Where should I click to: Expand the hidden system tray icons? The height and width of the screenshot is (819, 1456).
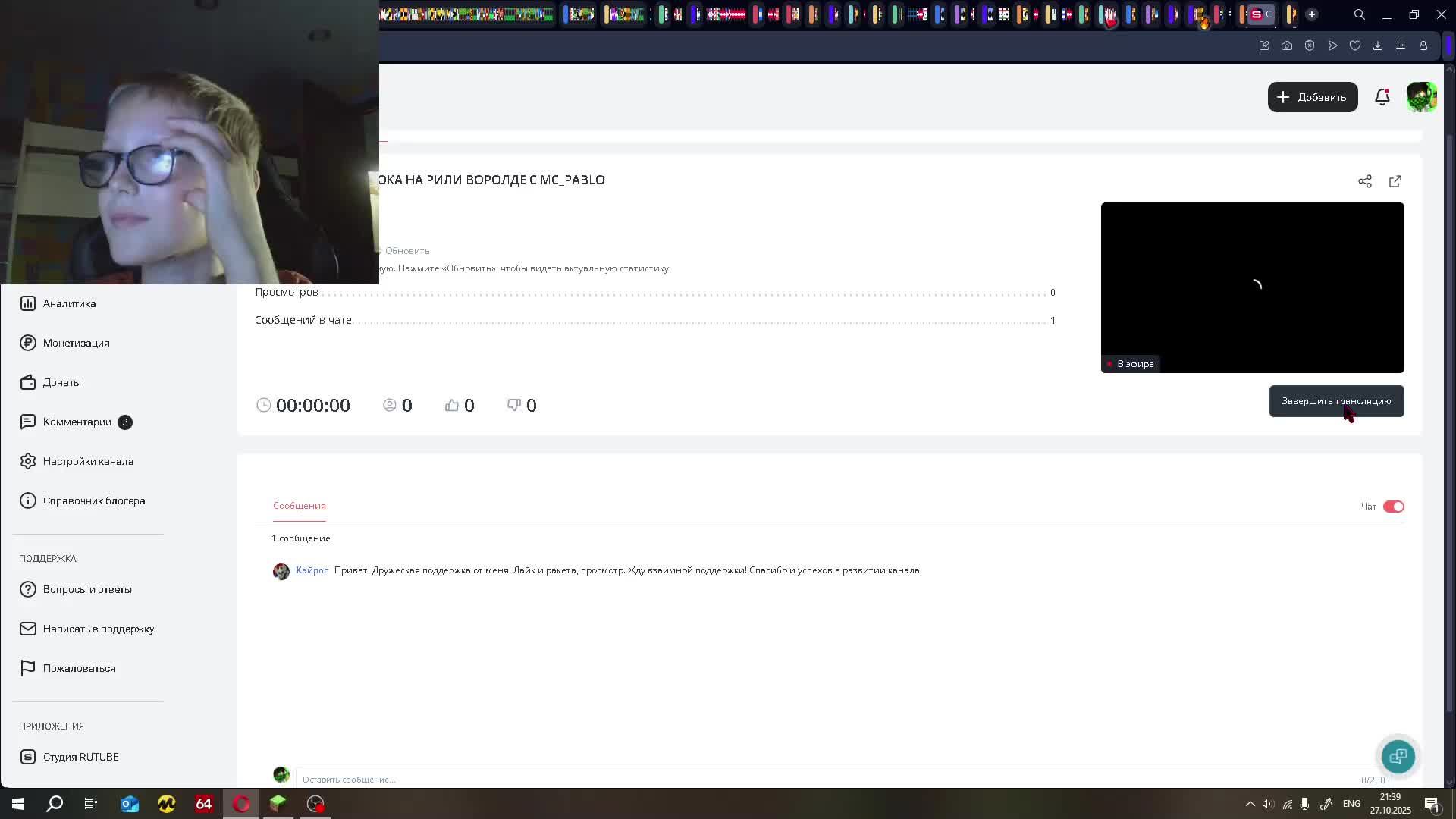coord(1250,804)
